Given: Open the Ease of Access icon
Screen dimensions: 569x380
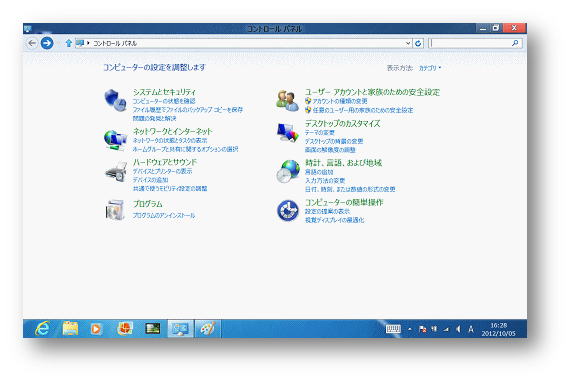Looking at the screenshot, I should click(288, 211).
